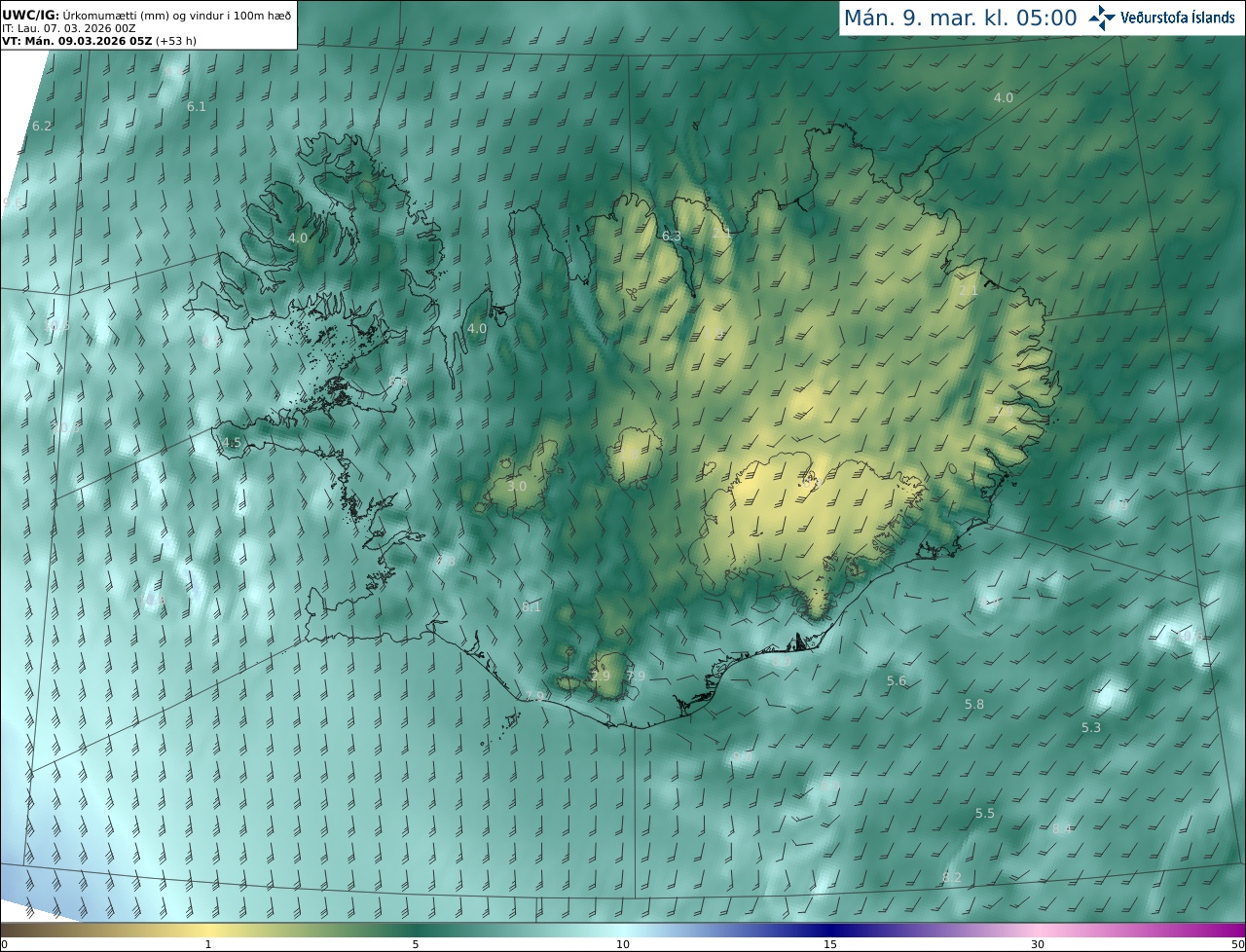Click the 5.5 value label offshore
Screen dimensions: 1246x952
(x=985, y=814)
